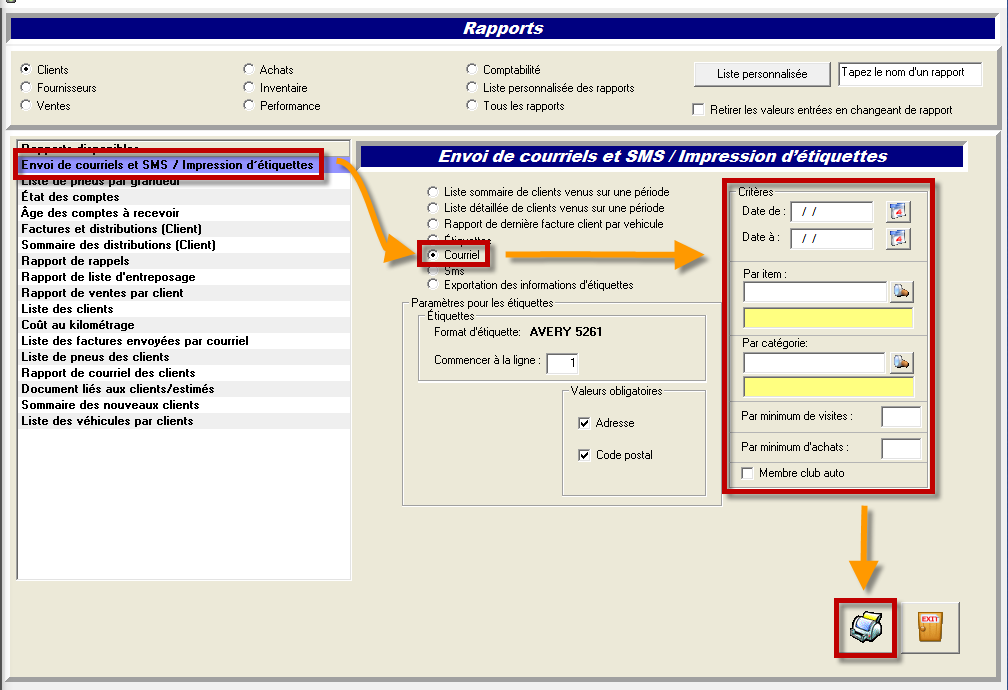Click the EXIT door icon
Image resolution: width=1008 pixels, height=690 pixels.
pyautogui.click(x=930, y=628)
